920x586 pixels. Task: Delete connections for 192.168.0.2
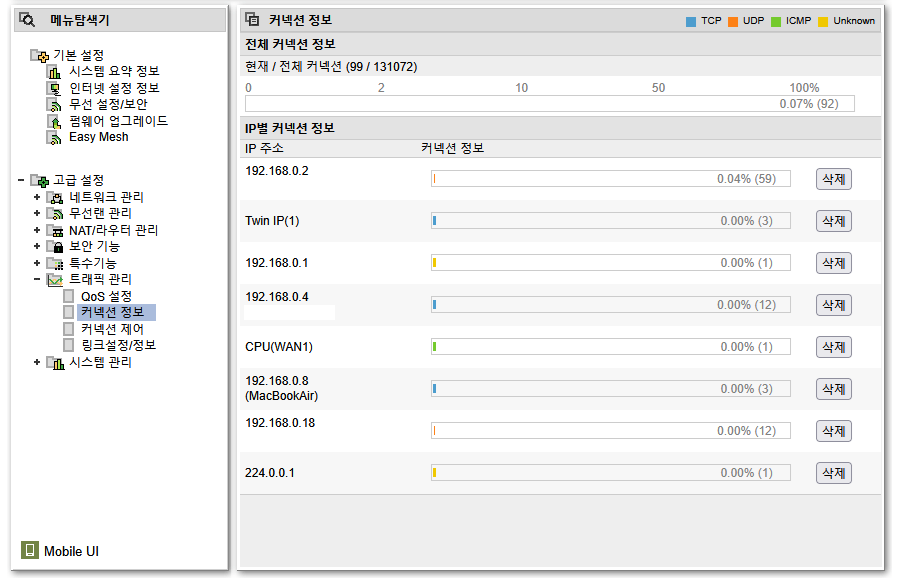coord(834,179)
